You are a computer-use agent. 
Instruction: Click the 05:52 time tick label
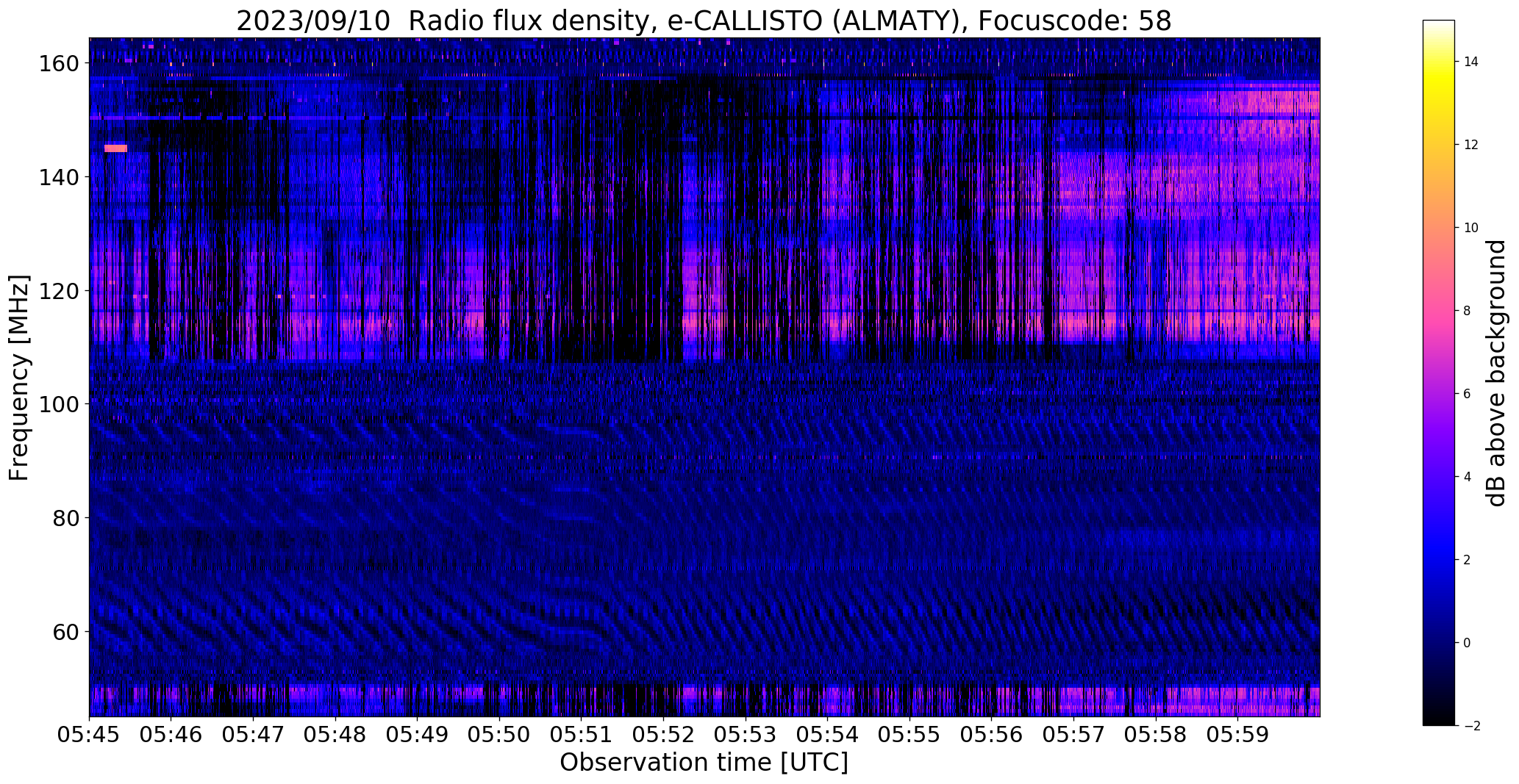[663, 735]
